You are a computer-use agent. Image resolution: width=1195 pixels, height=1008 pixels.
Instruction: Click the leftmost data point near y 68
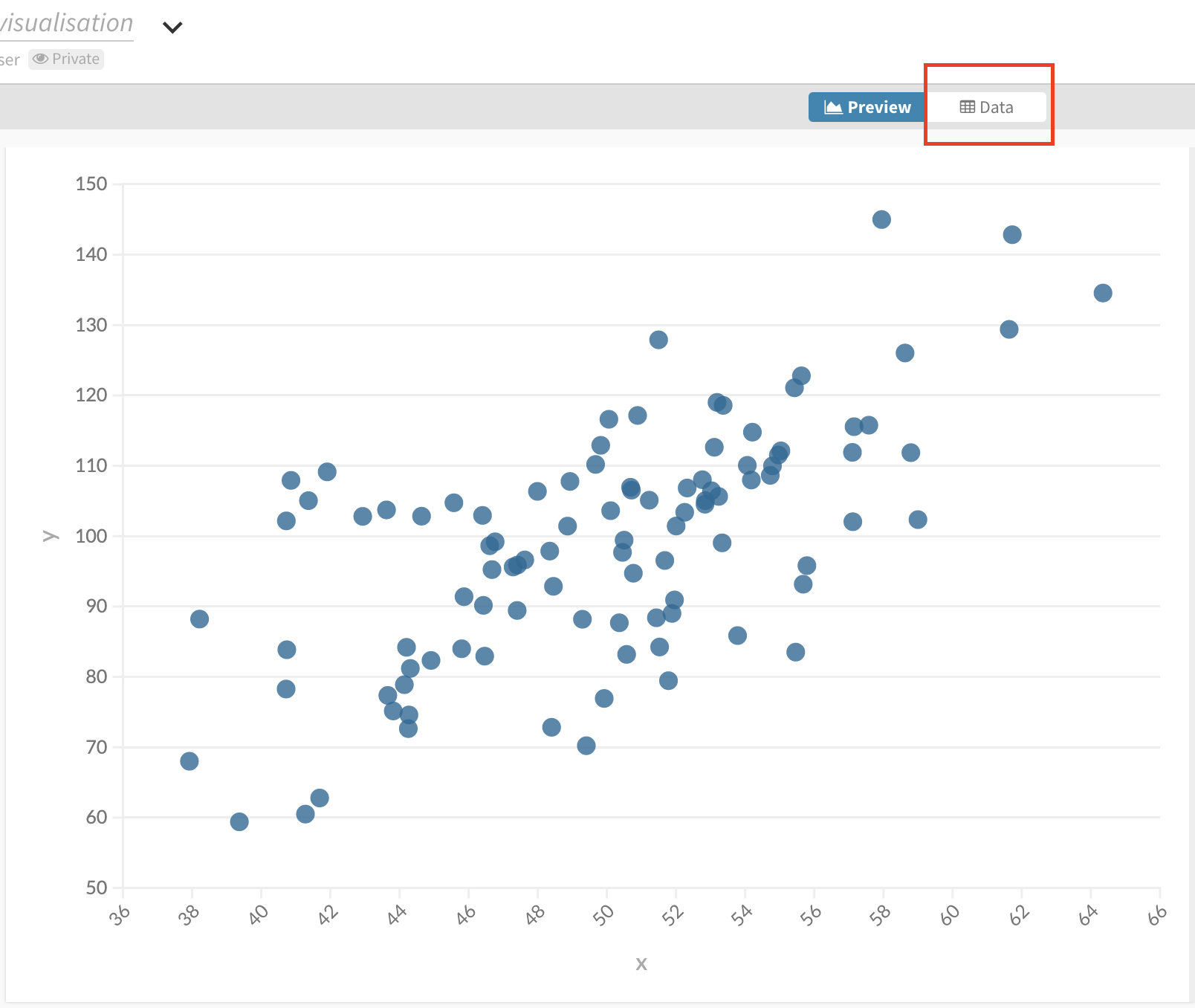[190, 761]
